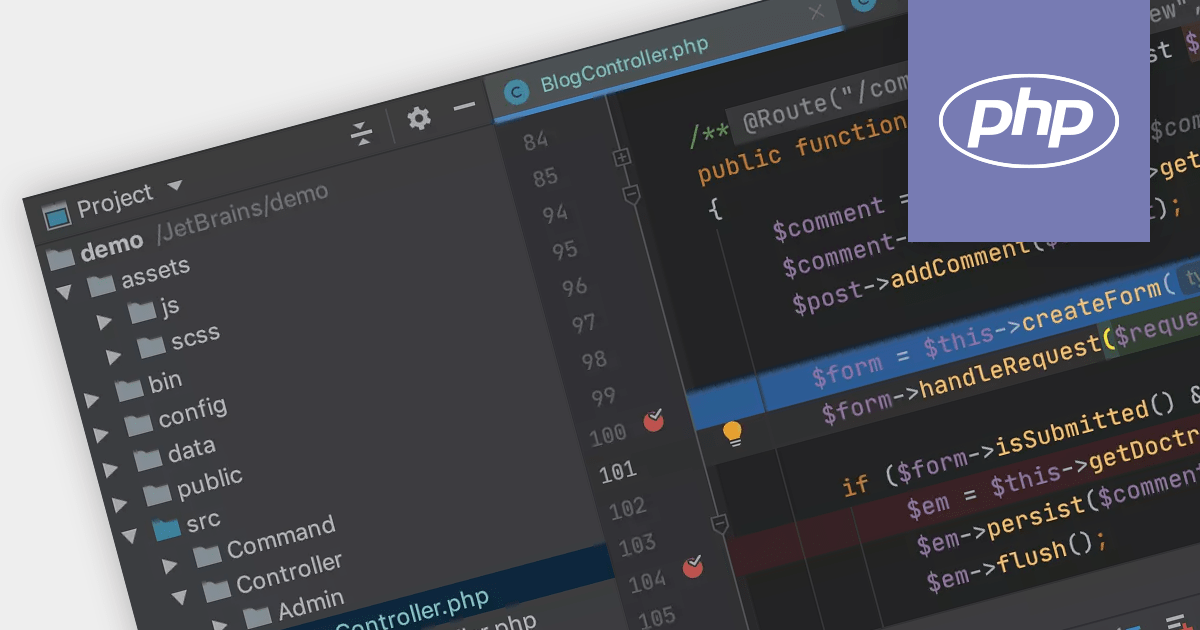
Task: Hide the Project panel with the minimize icon
Action: [463, 106]
